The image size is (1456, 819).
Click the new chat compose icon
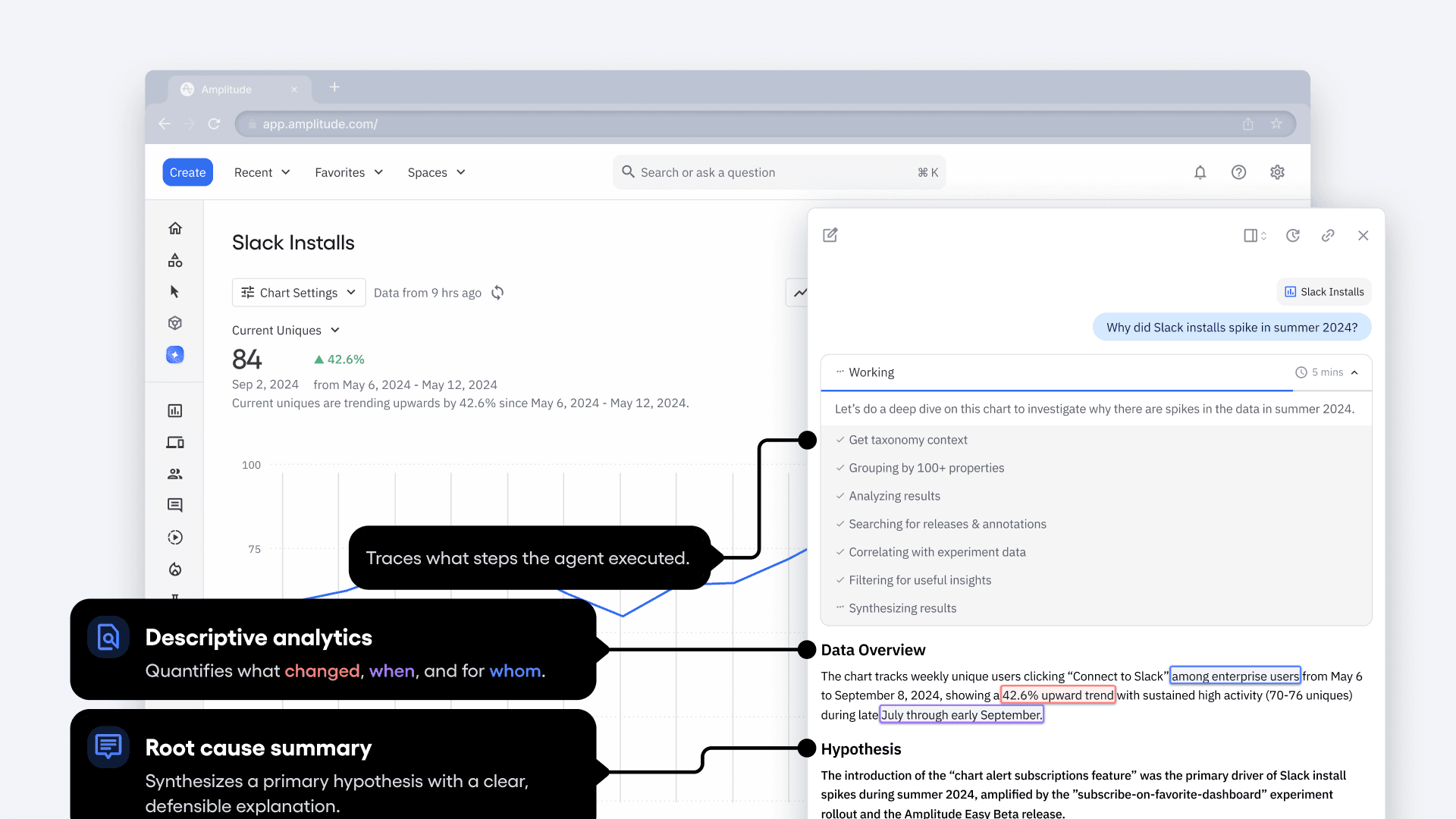coord(830,235)
